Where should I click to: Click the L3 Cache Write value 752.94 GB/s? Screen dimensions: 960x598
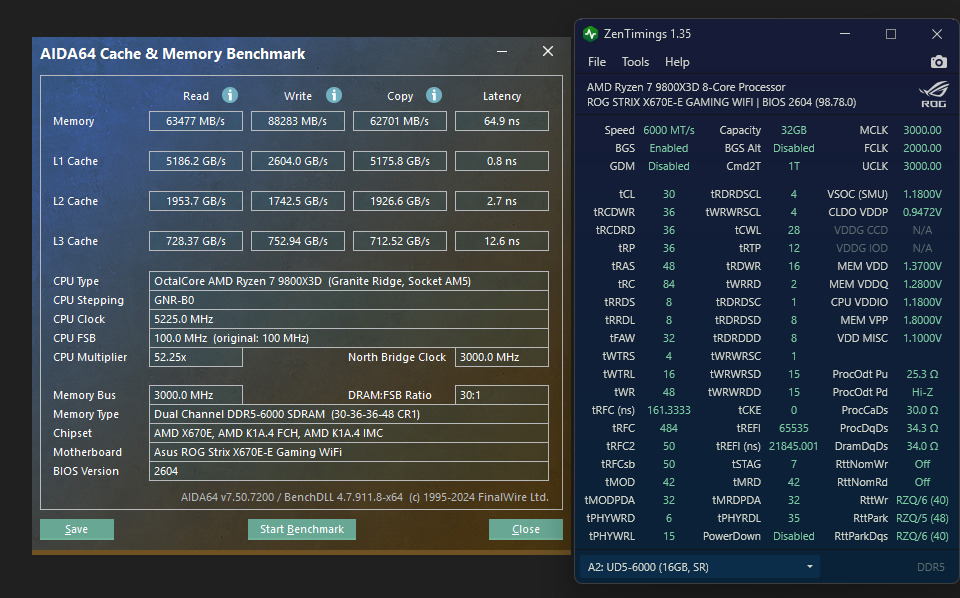pos(298,241)
